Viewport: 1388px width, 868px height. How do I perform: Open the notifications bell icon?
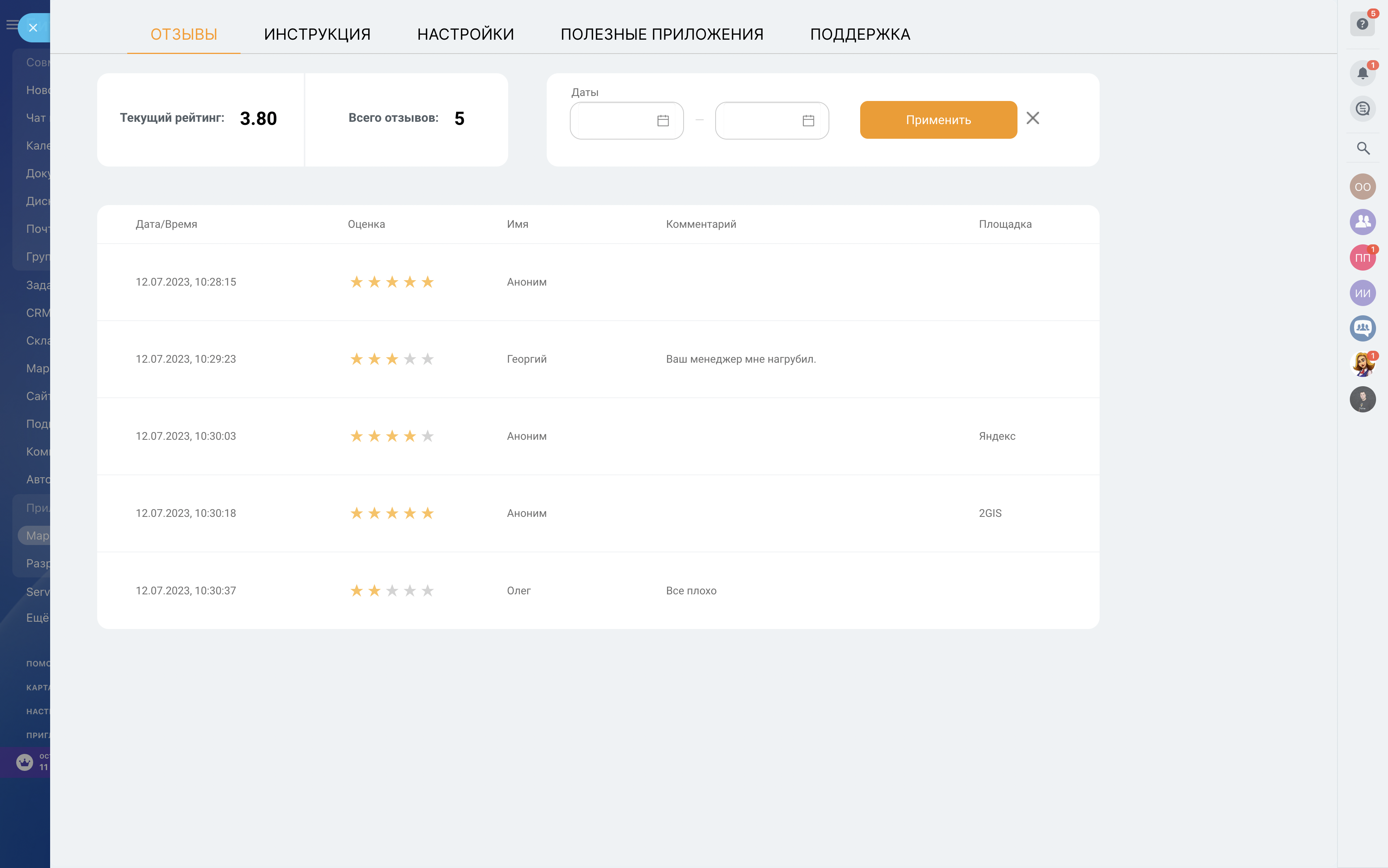click(1362, 74)
